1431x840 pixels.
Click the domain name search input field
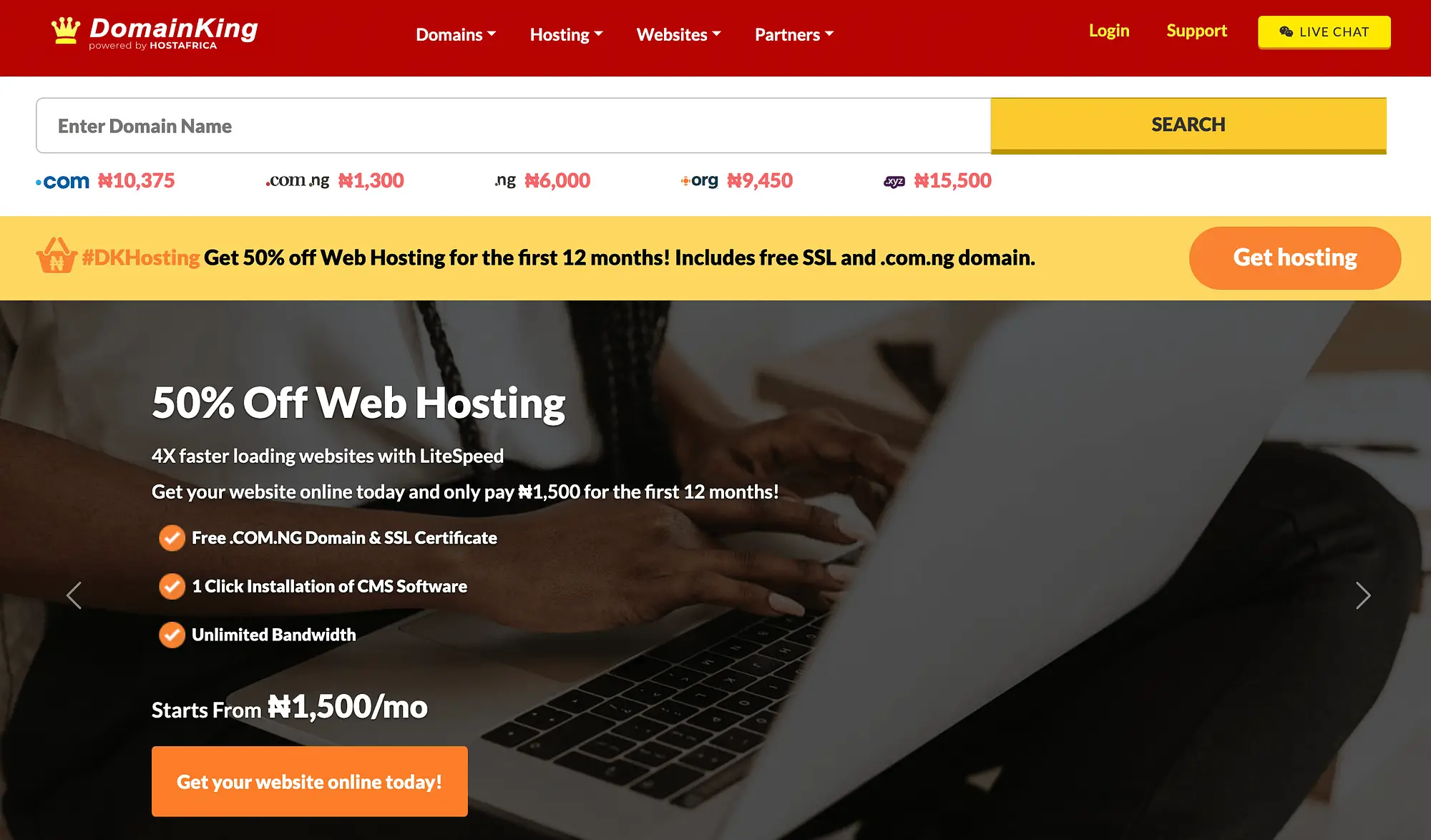512,125
